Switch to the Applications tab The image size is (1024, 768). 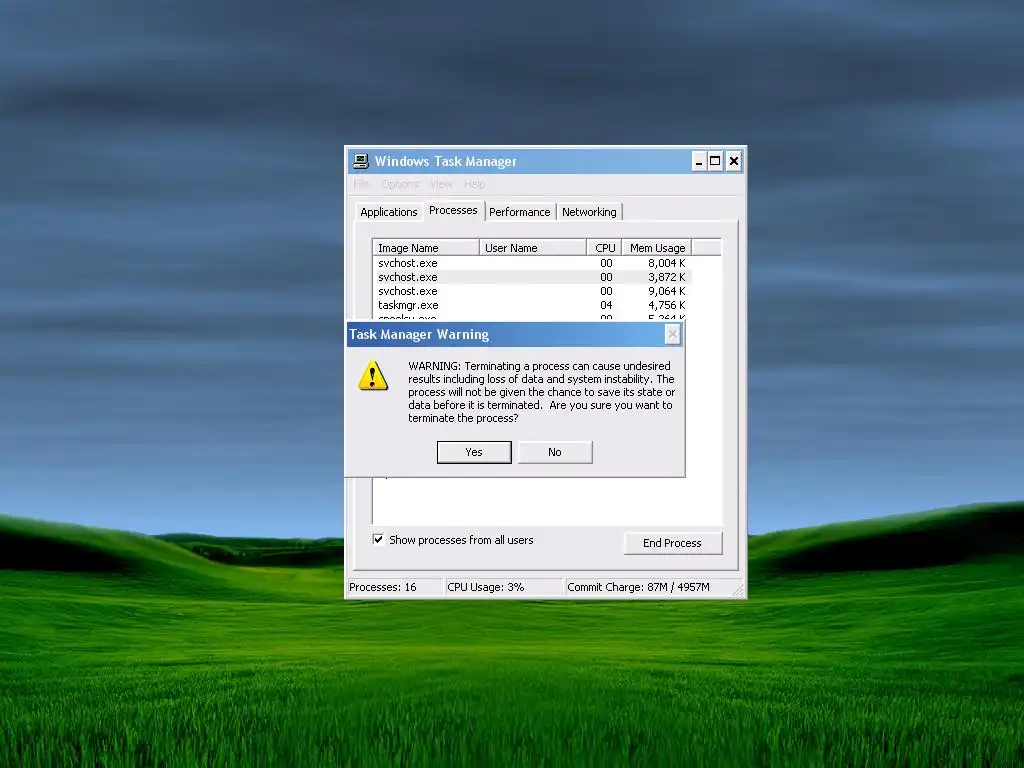pos(389,212)
